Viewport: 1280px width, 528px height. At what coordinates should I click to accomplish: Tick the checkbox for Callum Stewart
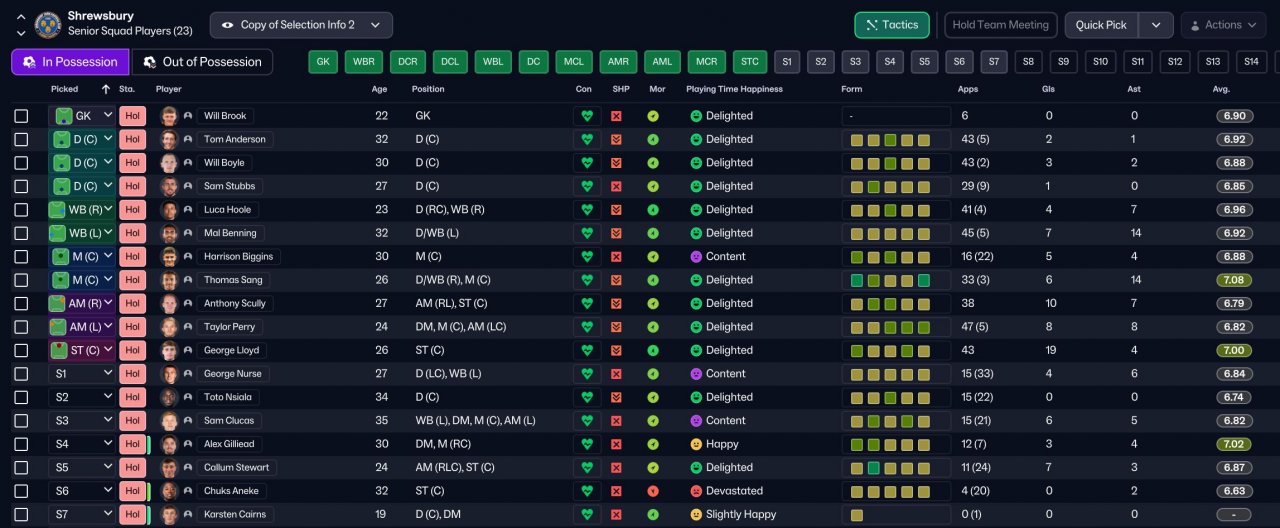tap(21, 467)
